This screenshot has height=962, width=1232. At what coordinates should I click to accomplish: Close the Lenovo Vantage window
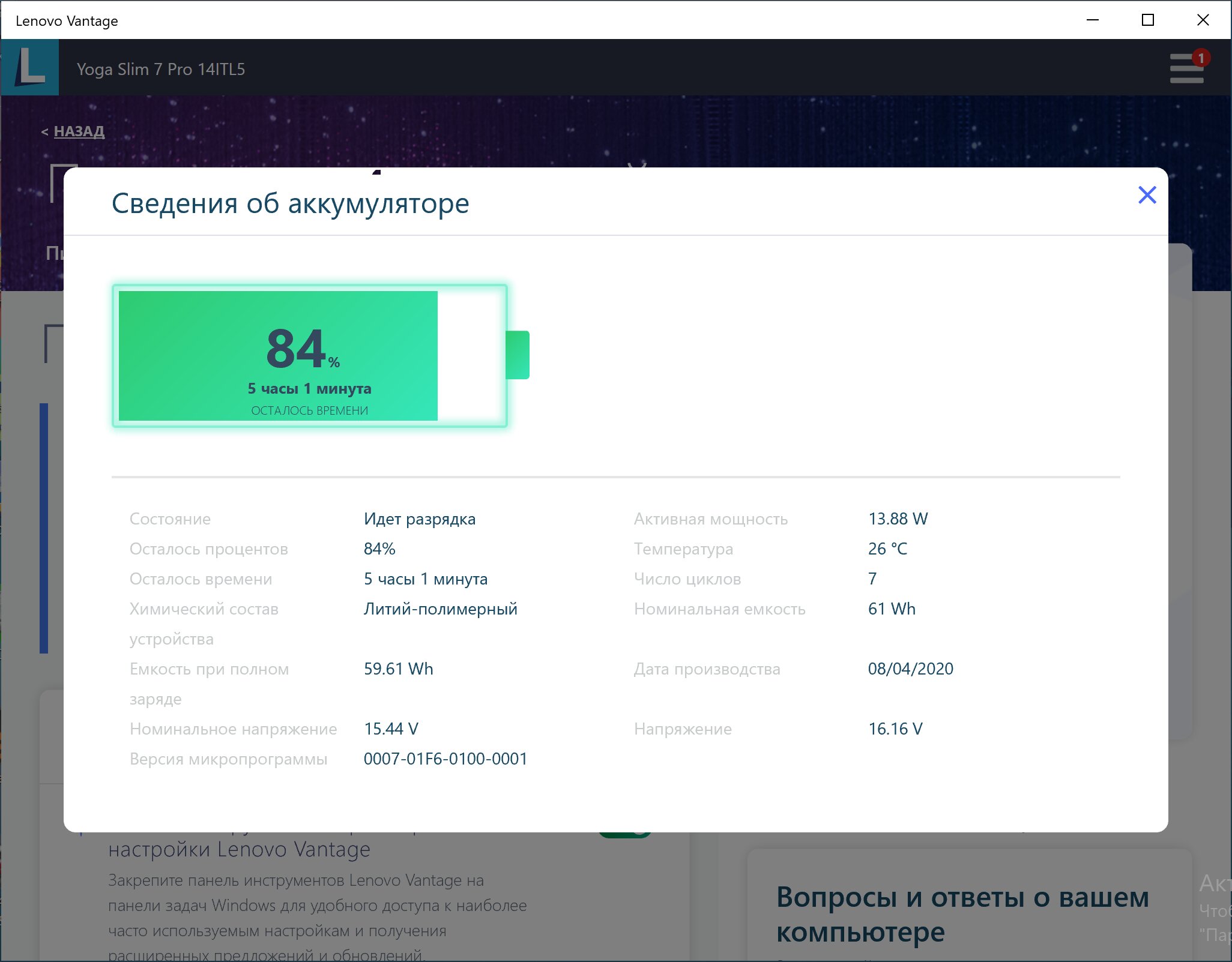point(1203,20)
